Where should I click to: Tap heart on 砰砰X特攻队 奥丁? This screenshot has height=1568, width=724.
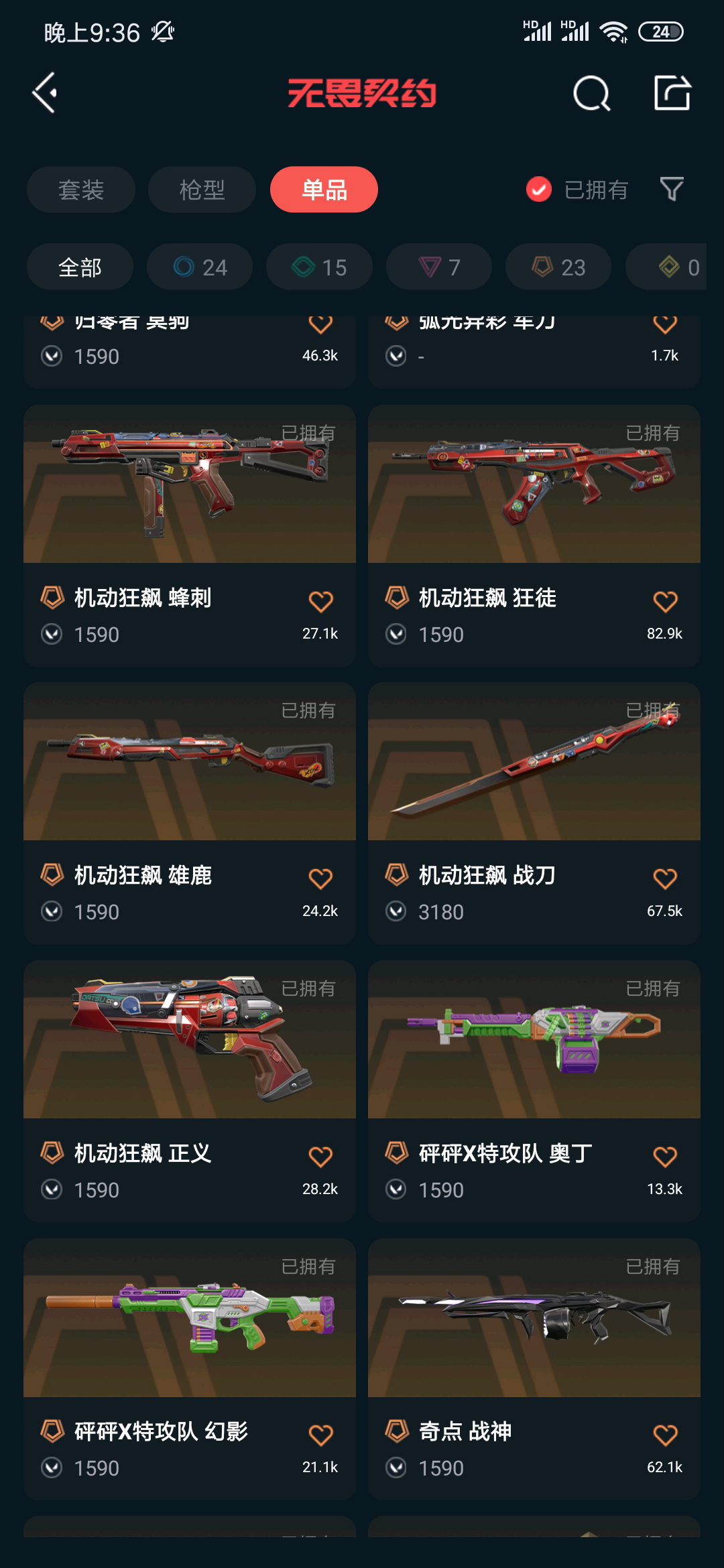coord(665,1157)
